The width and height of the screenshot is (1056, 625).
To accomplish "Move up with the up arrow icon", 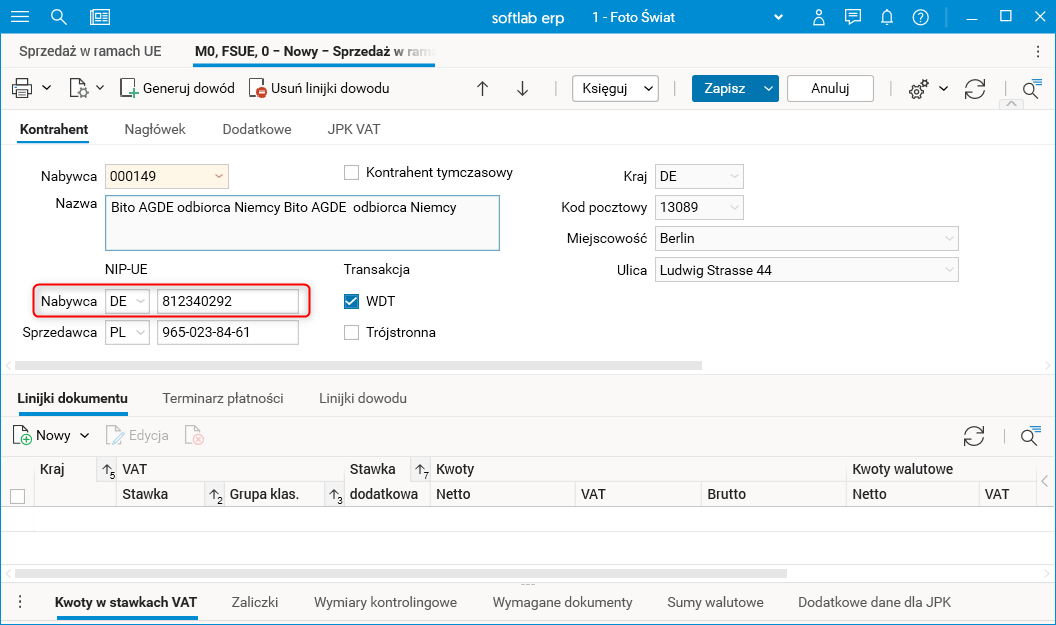I will [482, 89].
